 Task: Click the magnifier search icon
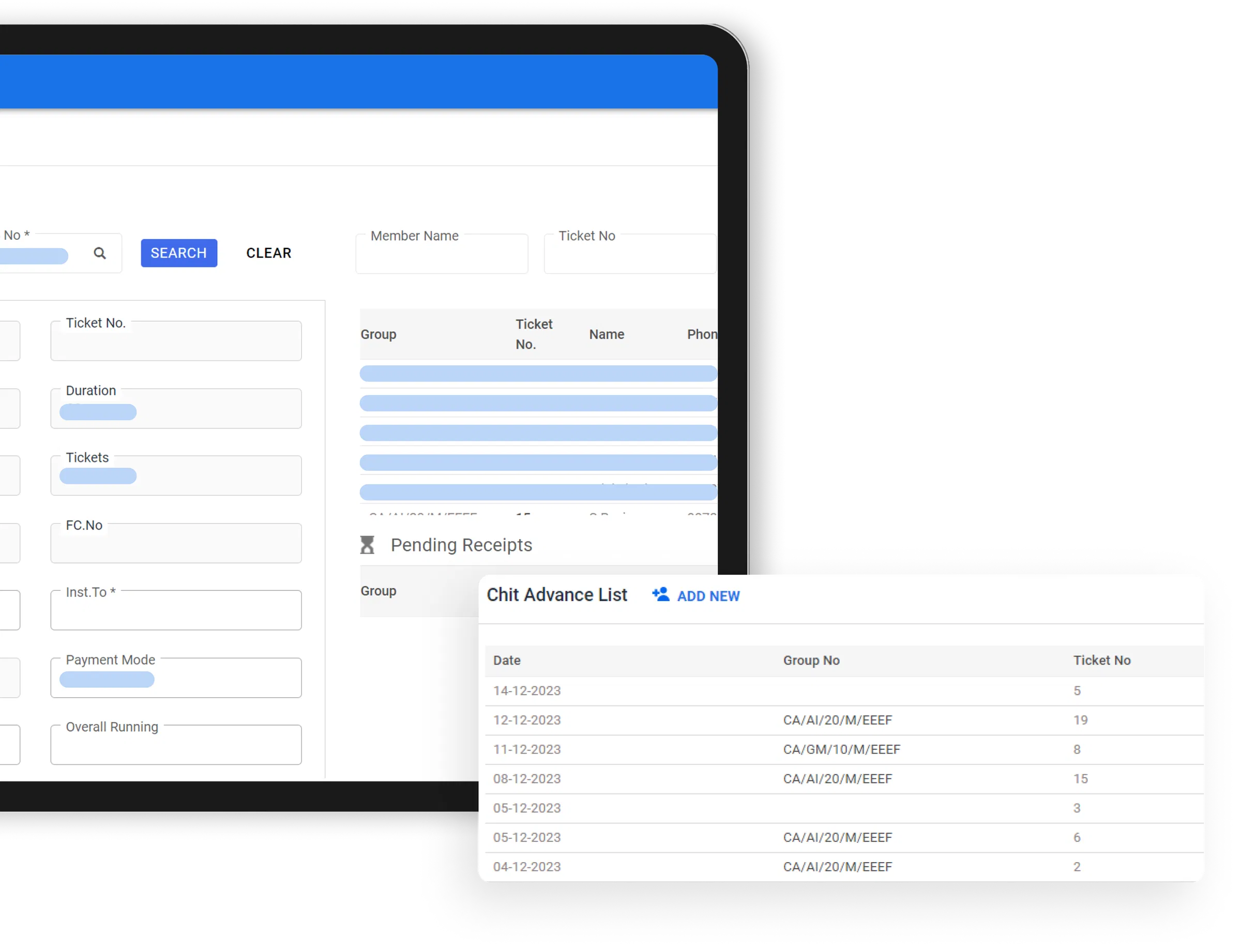pos(99,253)
